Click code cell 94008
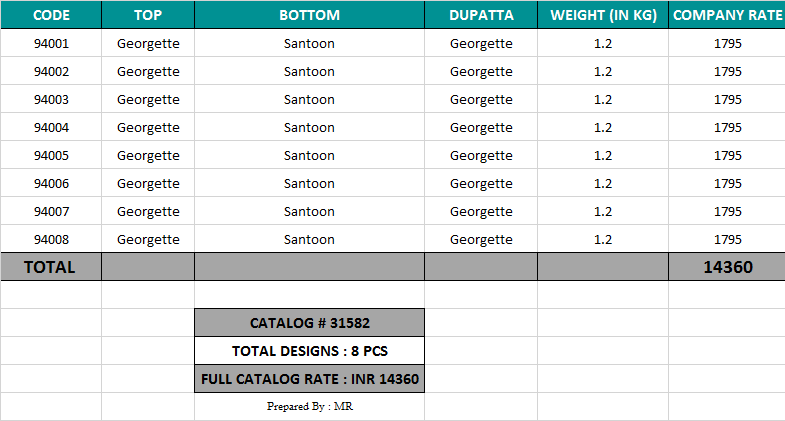785x421 pixels. pos(51,239)
